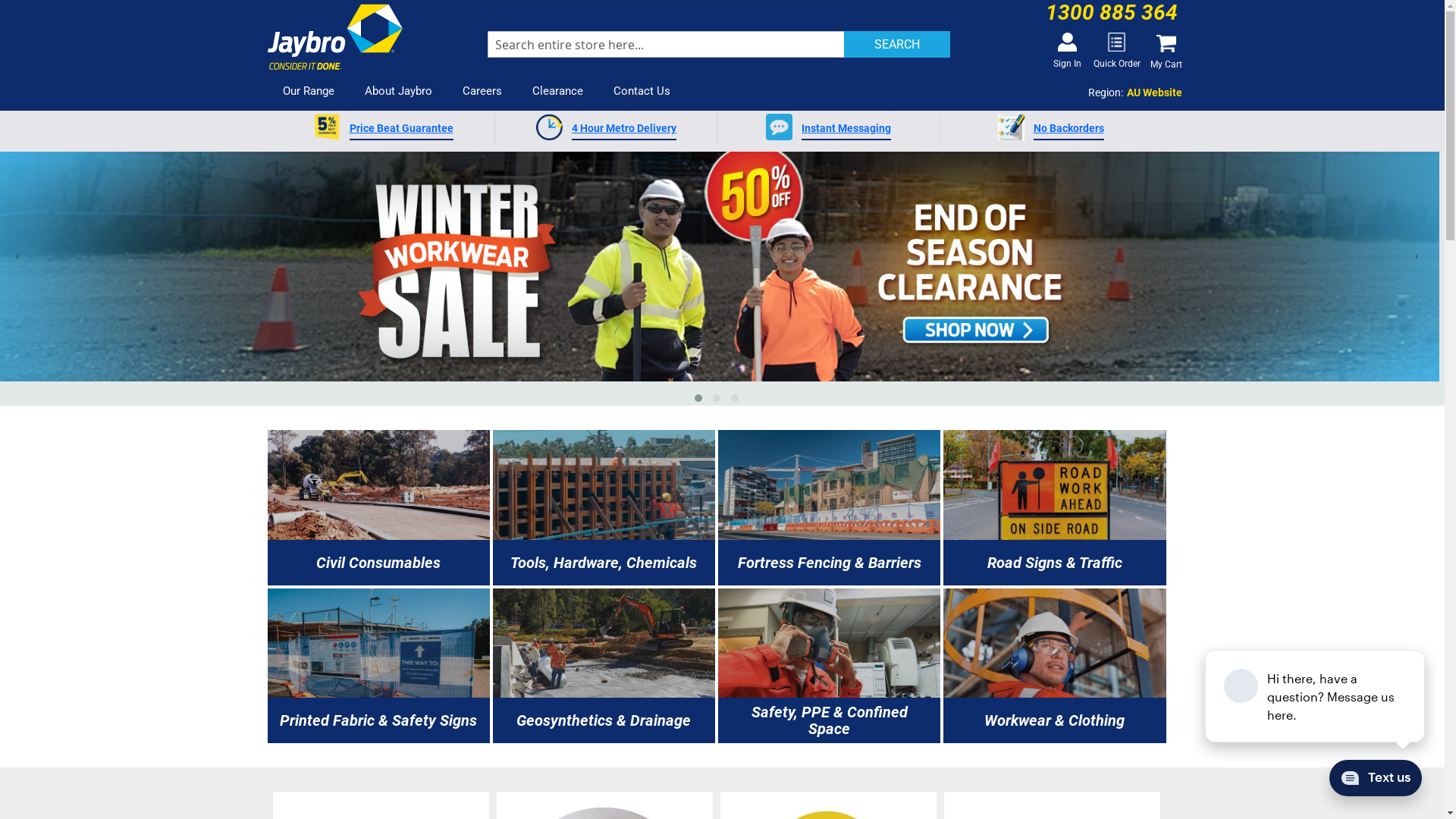
Task: Select the third carousel slide dot
Action: click(x=735, y=398)
